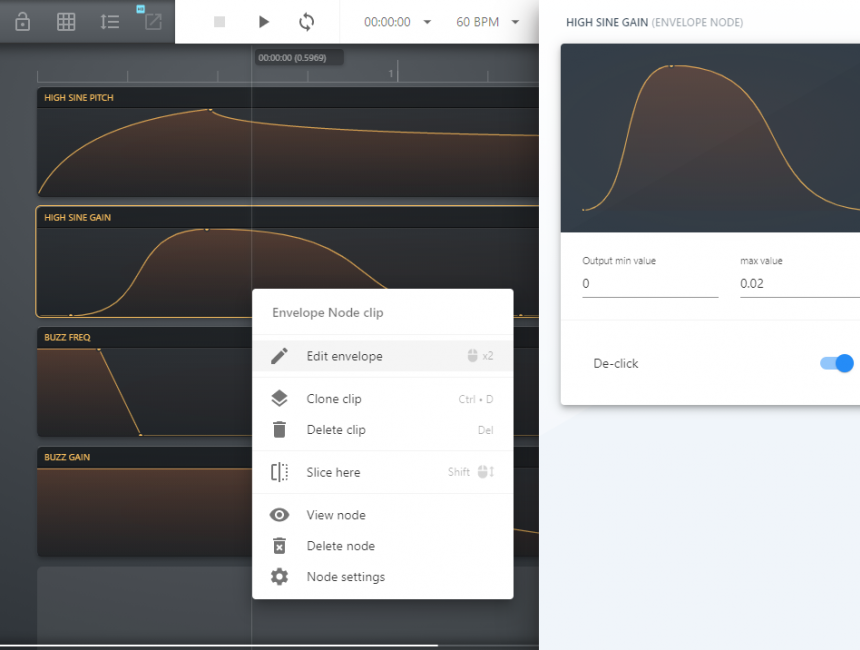
Task: Click the Output min value field
Action: 649,283
